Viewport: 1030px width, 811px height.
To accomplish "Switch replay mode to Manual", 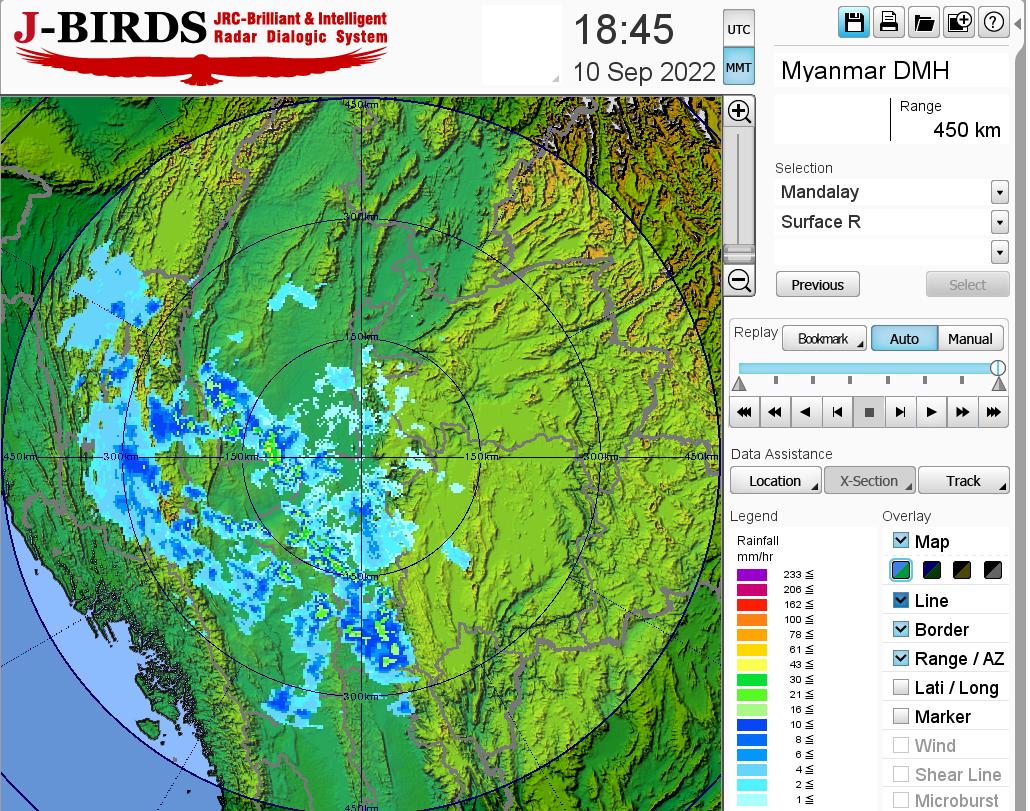I will 970,339.
